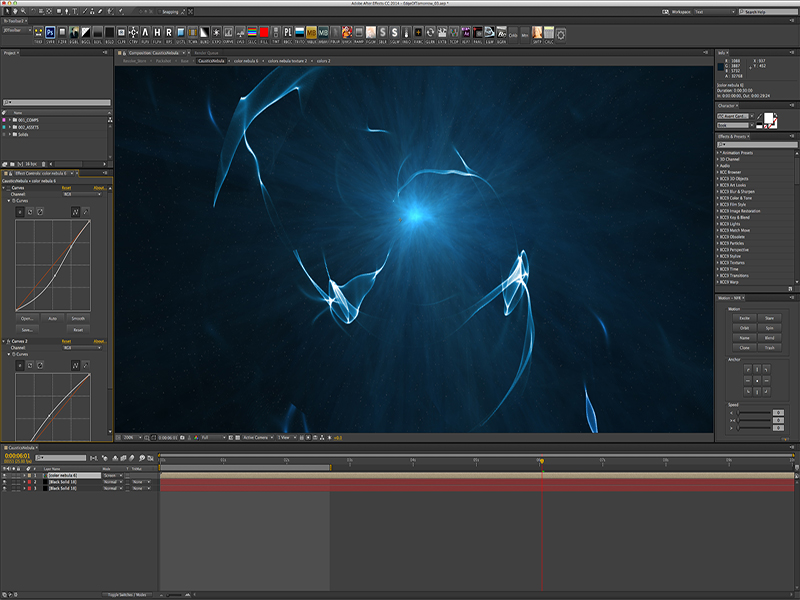
Task: Open the Active Camera view dropdown
Action: 256,437
